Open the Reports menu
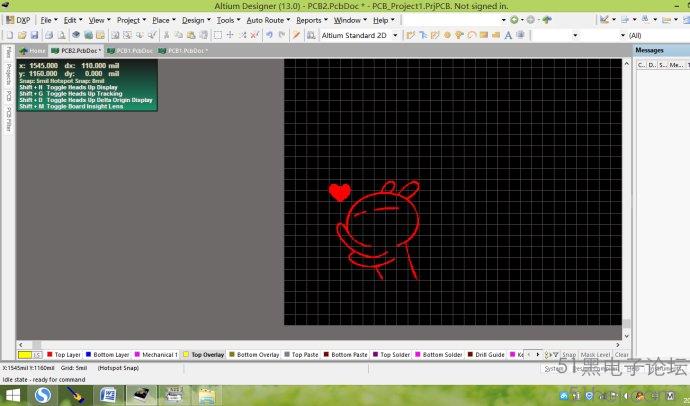Screen dimensions: 690x406 point(312,20)
